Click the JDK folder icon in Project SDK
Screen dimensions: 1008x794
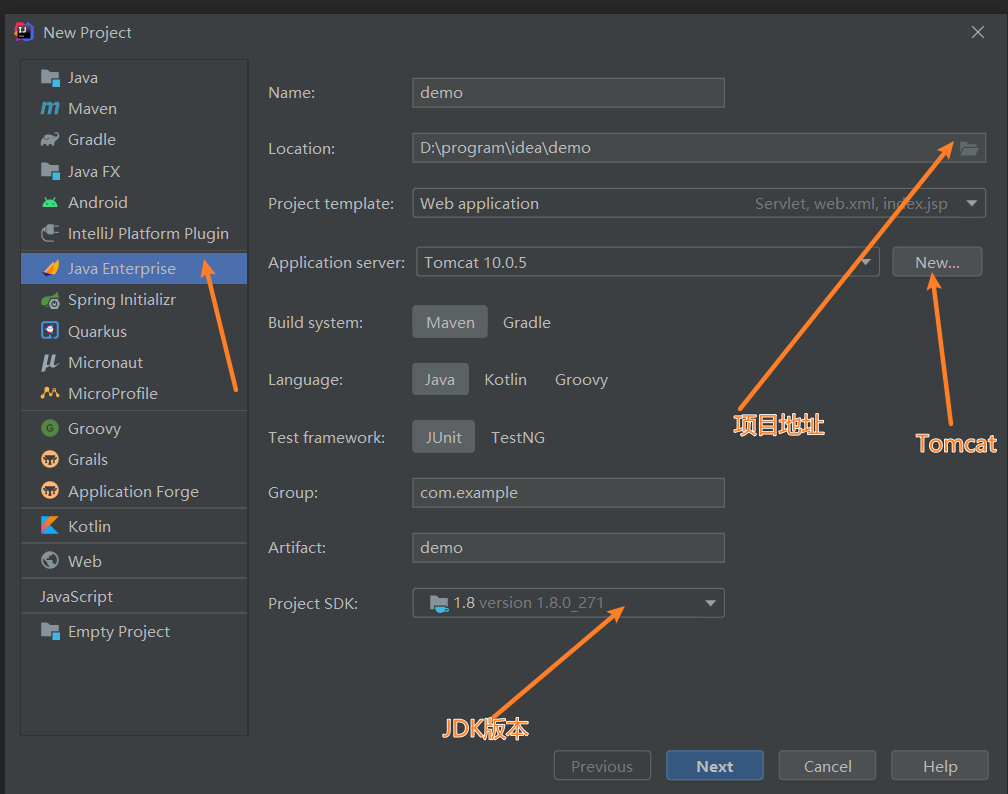[439, 604]
